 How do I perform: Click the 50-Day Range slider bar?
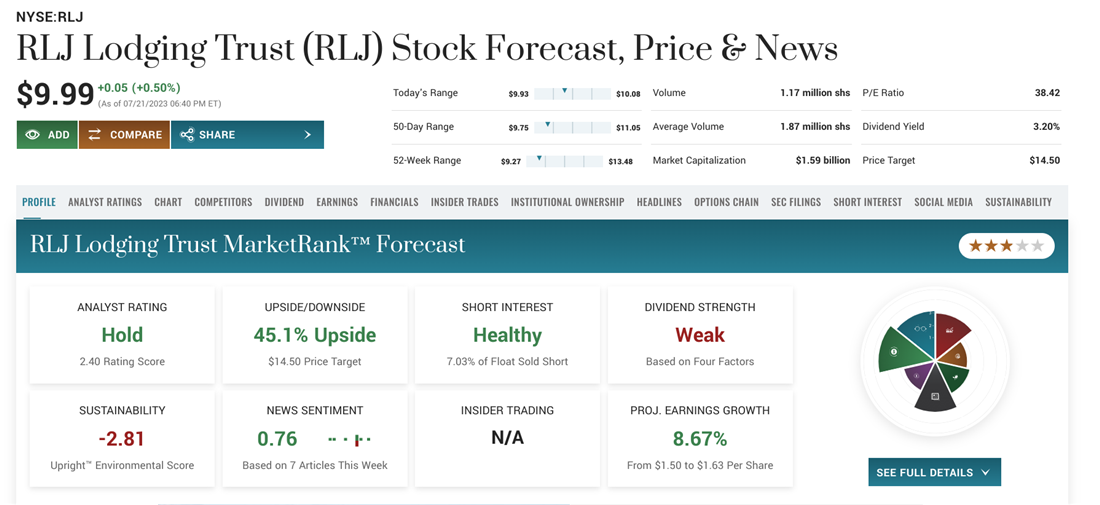point(572,127)
